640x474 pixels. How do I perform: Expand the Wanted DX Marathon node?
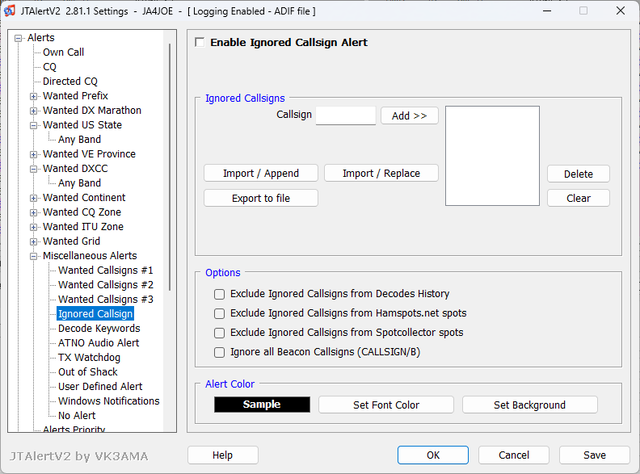(33, 111)
